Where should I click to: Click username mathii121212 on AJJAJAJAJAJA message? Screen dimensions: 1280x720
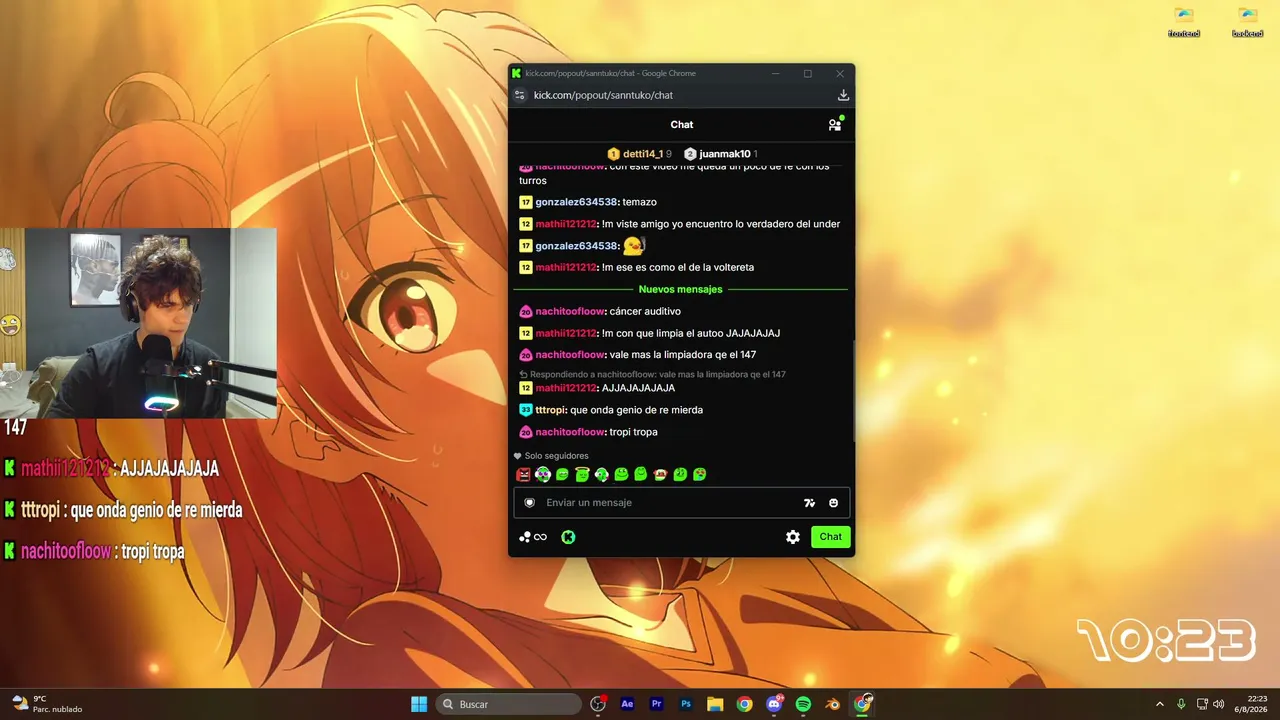(566, 388)
